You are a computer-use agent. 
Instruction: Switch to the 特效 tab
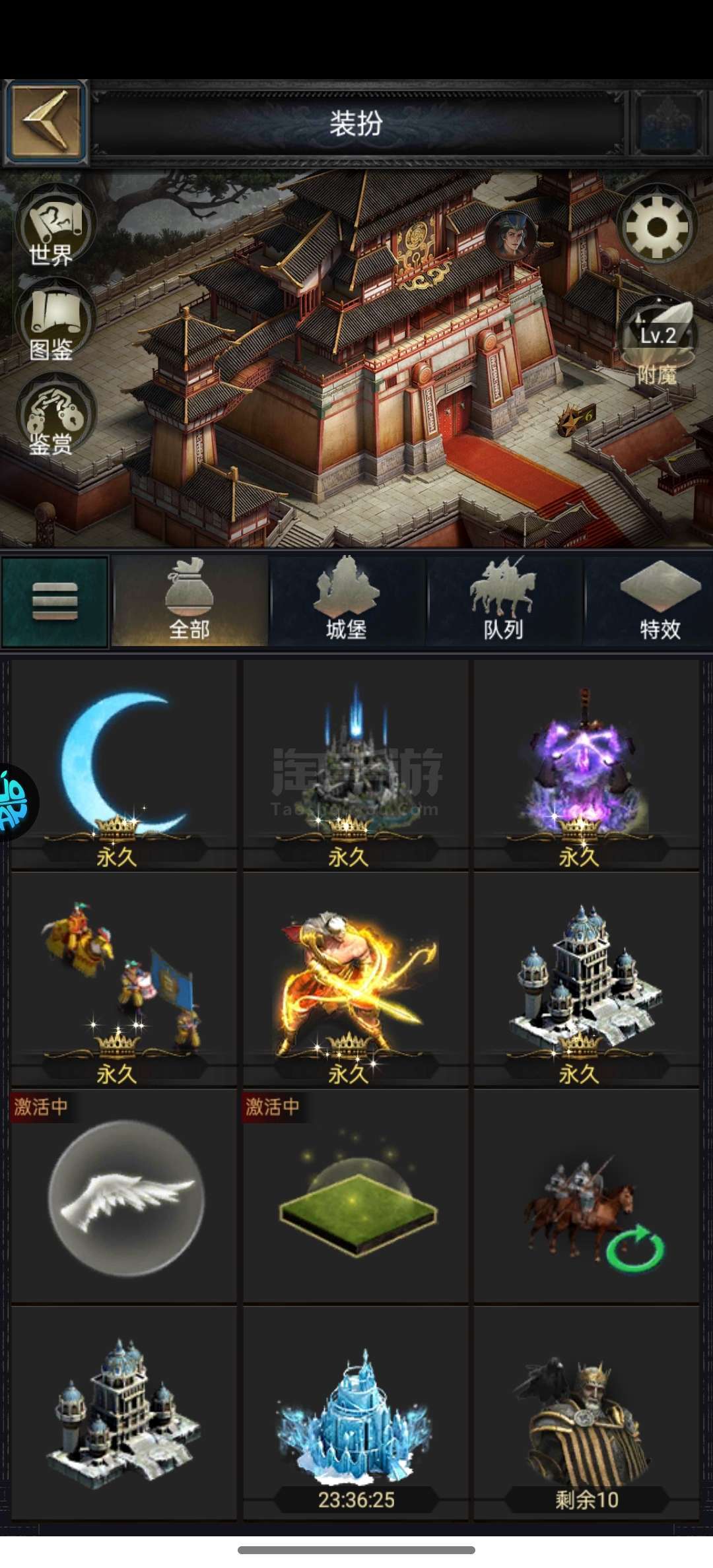click(x=659, y=602)
